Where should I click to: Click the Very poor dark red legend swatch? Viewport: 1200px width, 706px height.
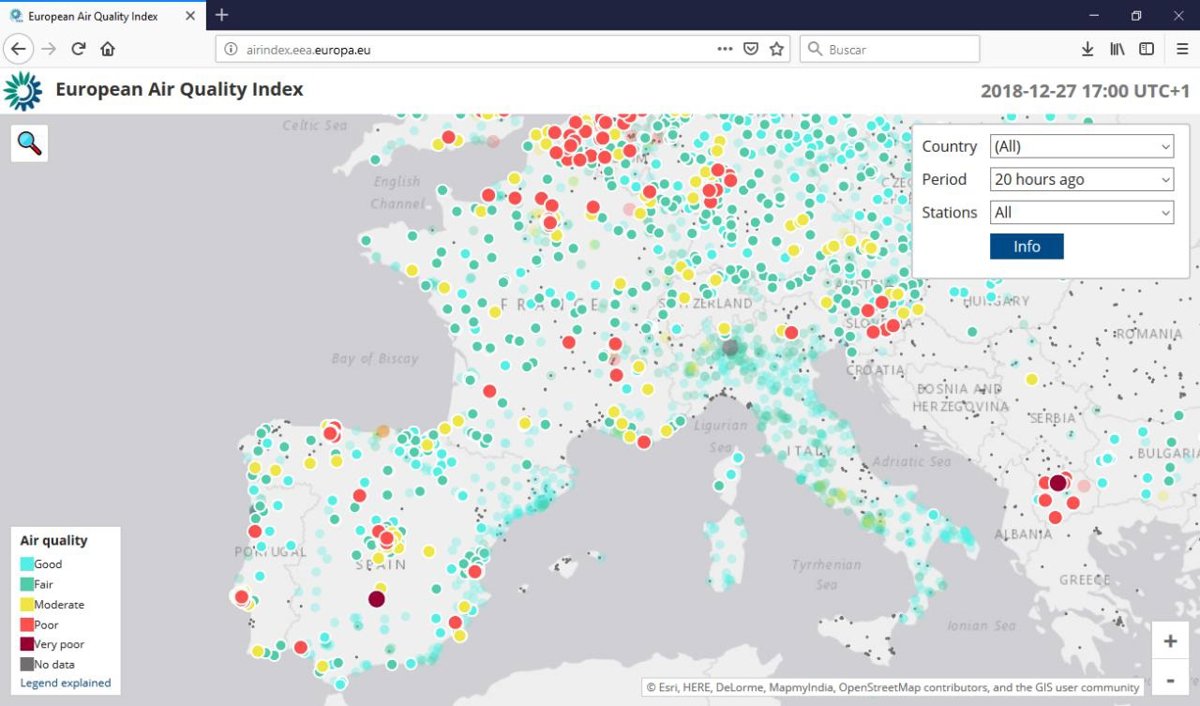click(27, 644)
